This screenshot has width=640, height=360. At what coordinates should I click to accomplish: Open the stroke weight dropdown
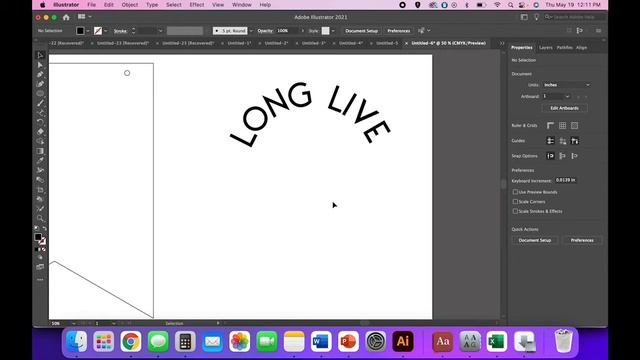point(160,31)
